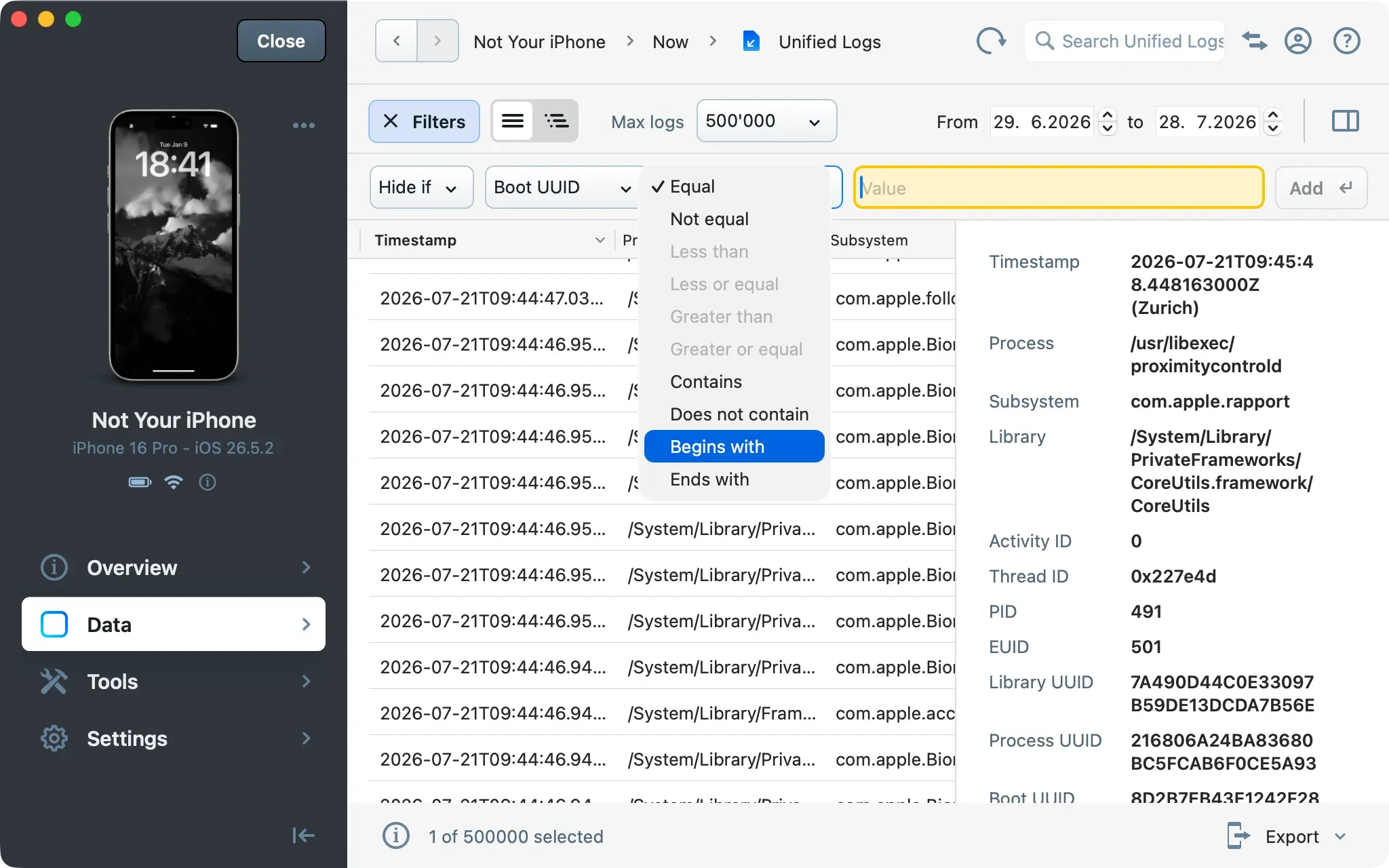Switch to hierarchical list view
Viewport: 1389px width, 868px height.
coord(556,121)
